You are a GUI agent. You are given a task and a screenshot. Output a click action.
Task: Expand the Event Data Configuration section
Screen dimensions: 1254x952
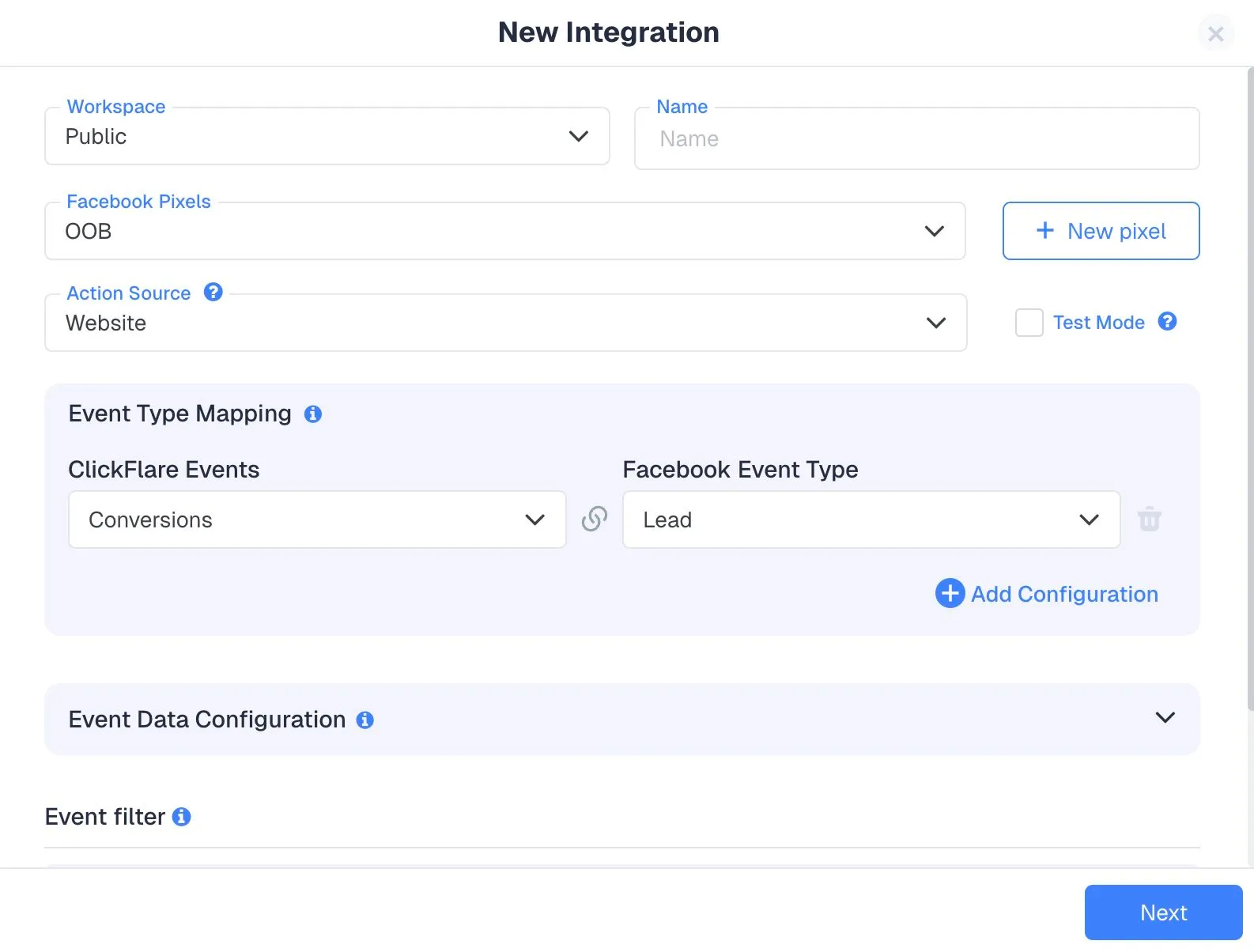pyautogui.click(x=1165, y=717)
